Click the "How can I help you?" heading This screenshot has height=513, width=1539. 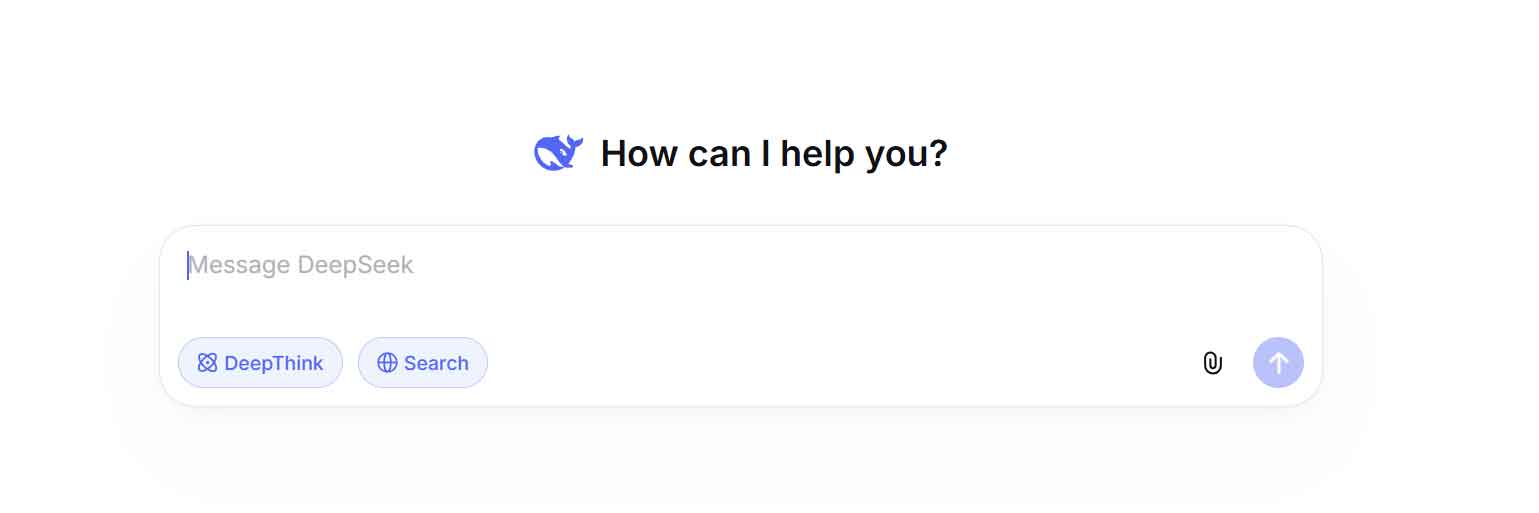(x=773, y=154)
